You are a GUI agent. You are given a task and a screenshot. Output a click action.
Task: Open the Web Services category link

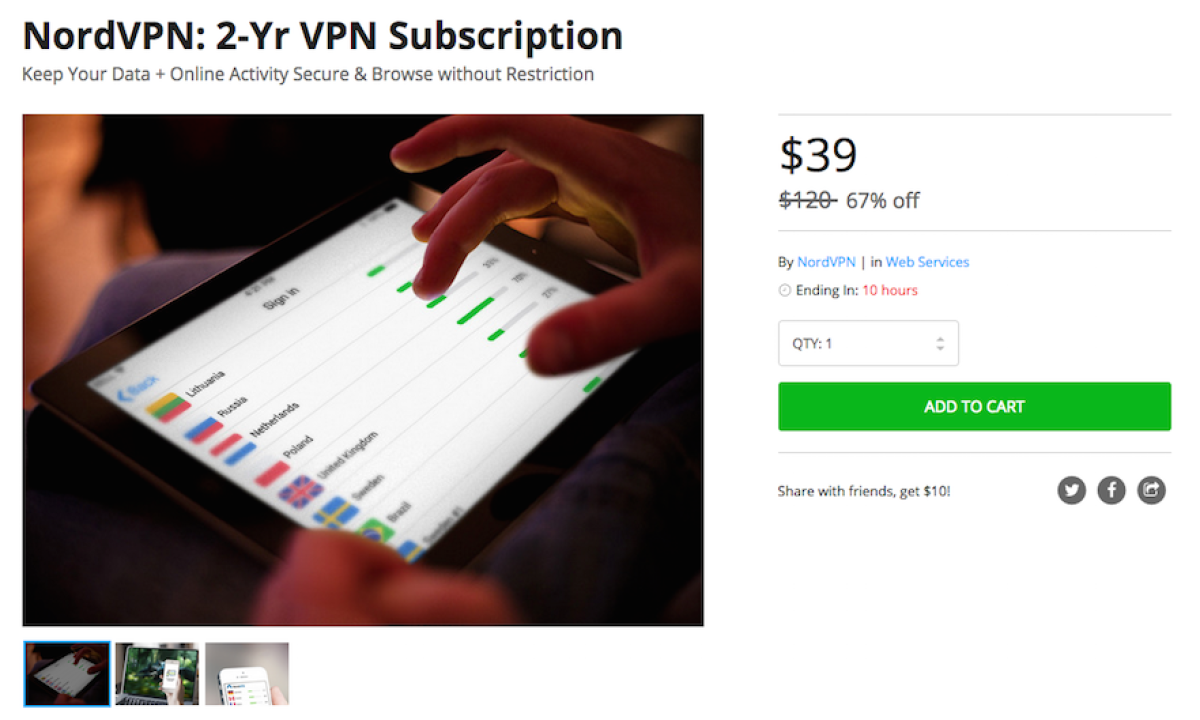(927, 262)
